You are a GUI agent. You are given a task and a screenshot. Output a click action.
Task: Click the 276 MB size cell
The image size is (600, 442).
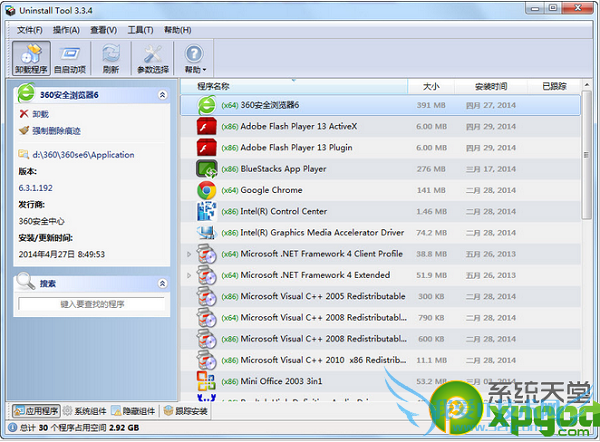[x=431, y=169]
